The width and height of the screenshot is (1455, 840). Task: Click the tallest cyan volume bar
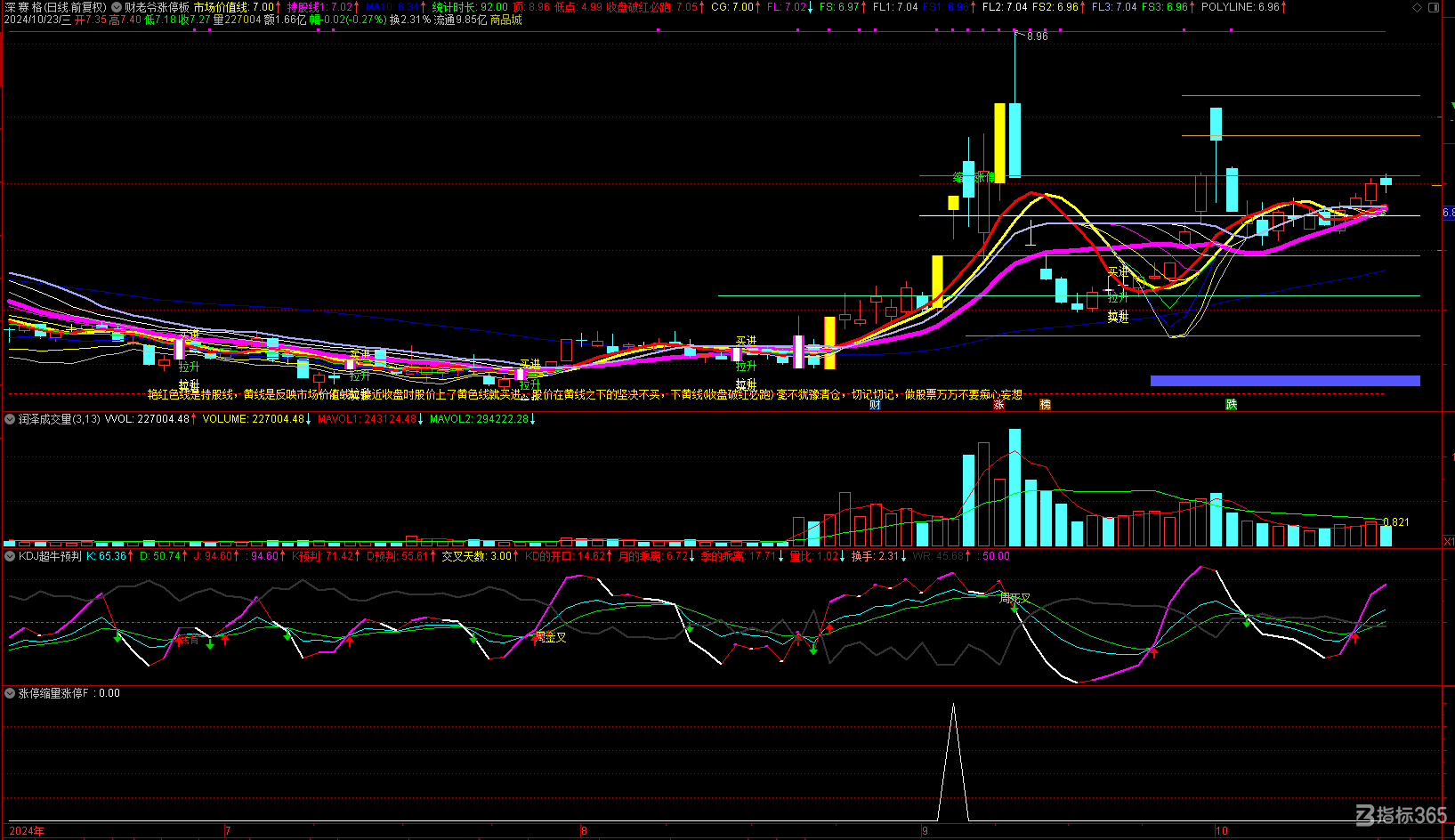click(1014, 488)
